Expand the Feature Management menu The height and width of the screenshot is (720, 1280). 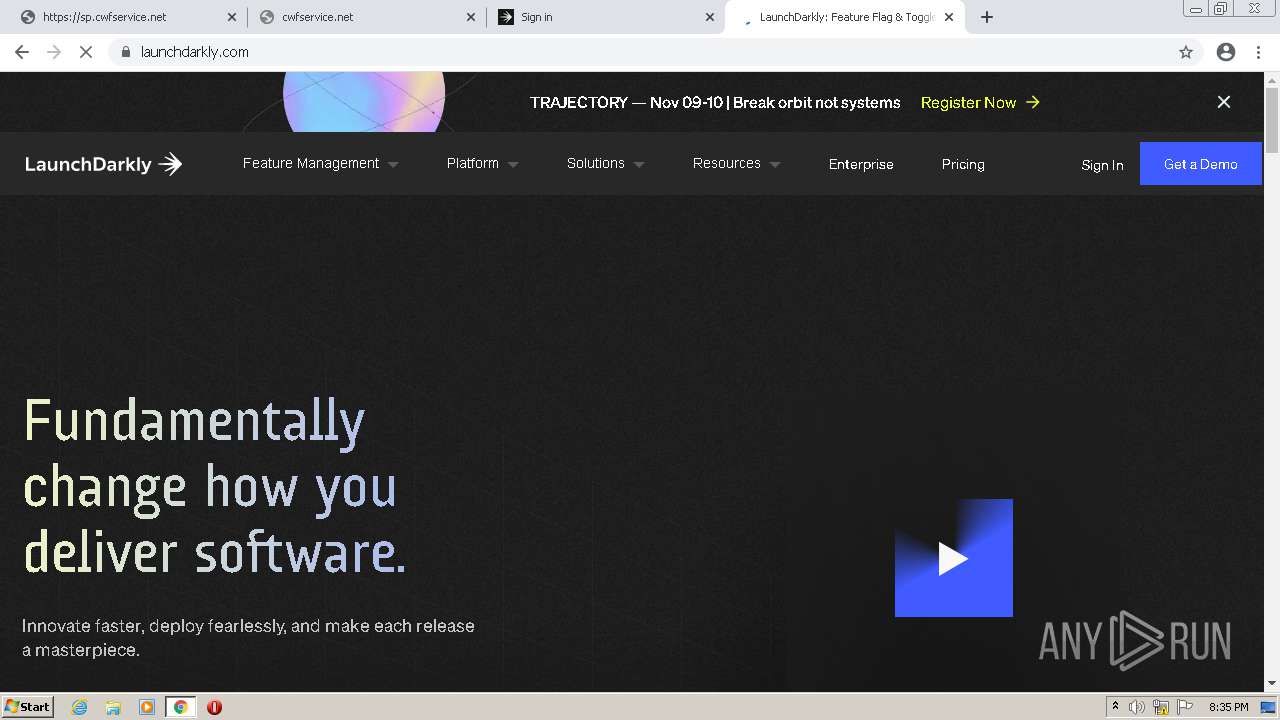point(320,163)
